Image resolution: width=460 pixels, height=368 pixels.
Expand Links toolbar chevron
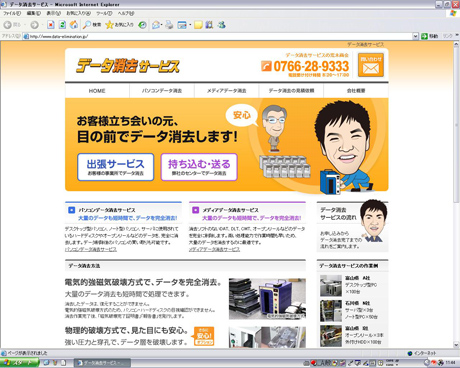point(457,36)
